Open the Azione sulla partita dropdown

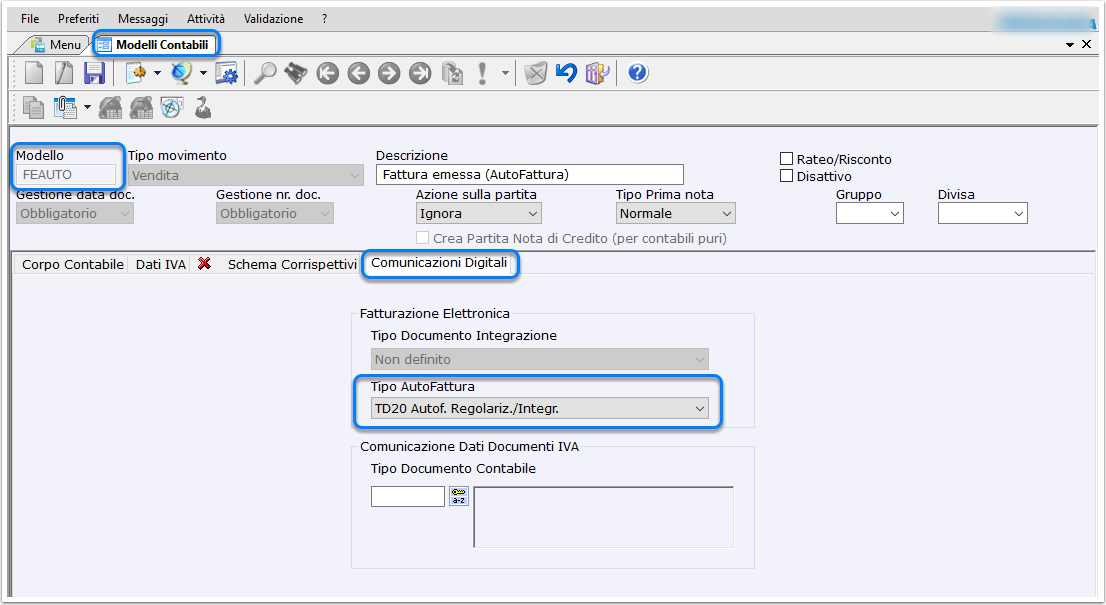click(x=479, y=213)
